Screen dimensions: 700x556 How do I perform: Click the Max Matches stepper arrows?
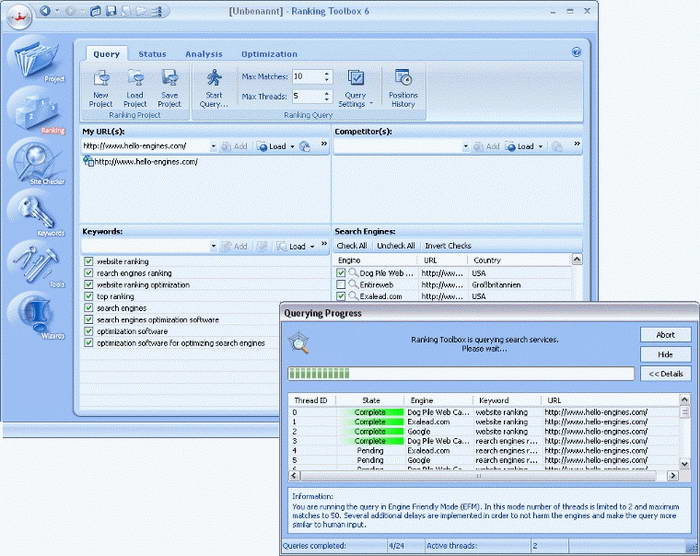(327, 76)
